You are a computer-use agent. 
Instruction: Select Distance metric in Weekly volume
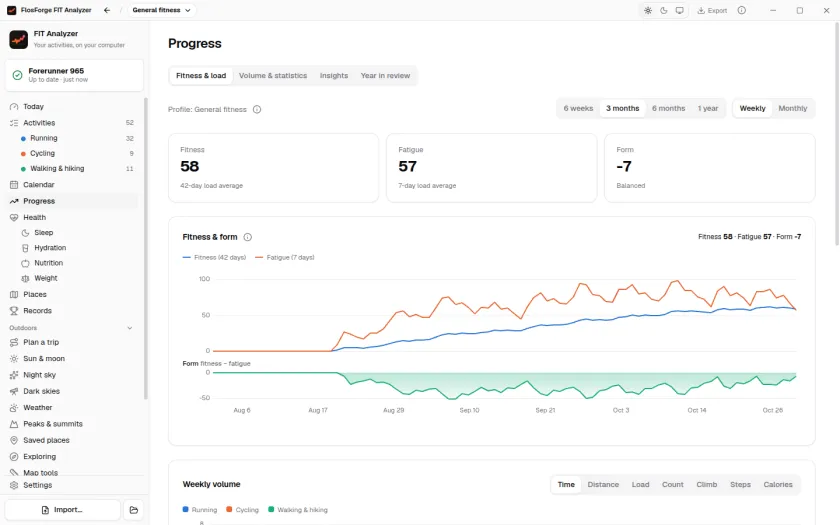click(x=603, y=484)
